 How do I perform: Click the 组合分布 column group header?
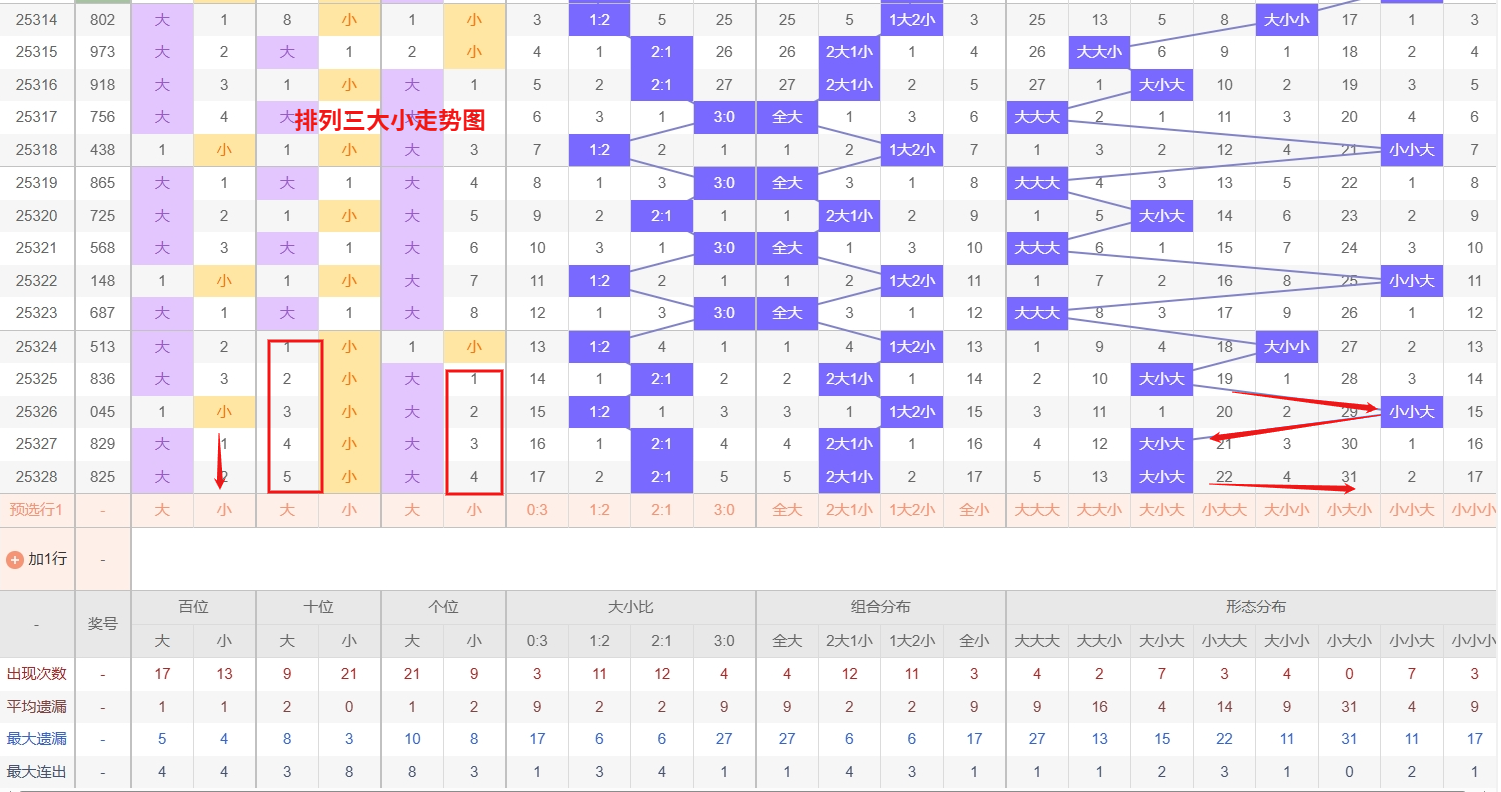[881, 607]
